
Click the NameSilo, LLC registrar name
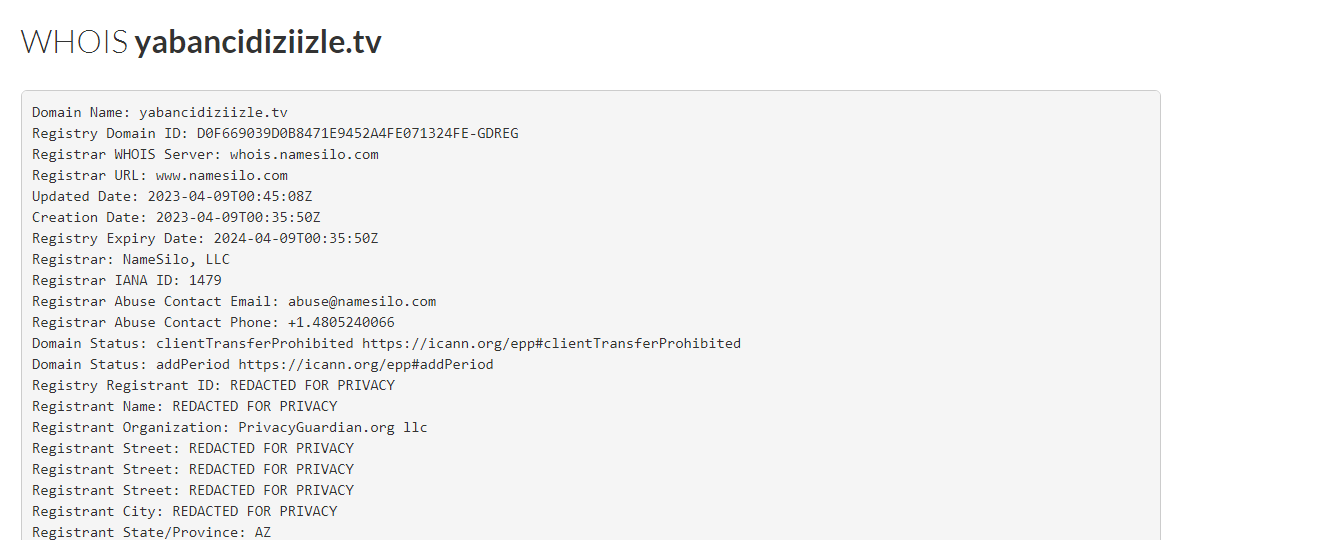point(176,259)
